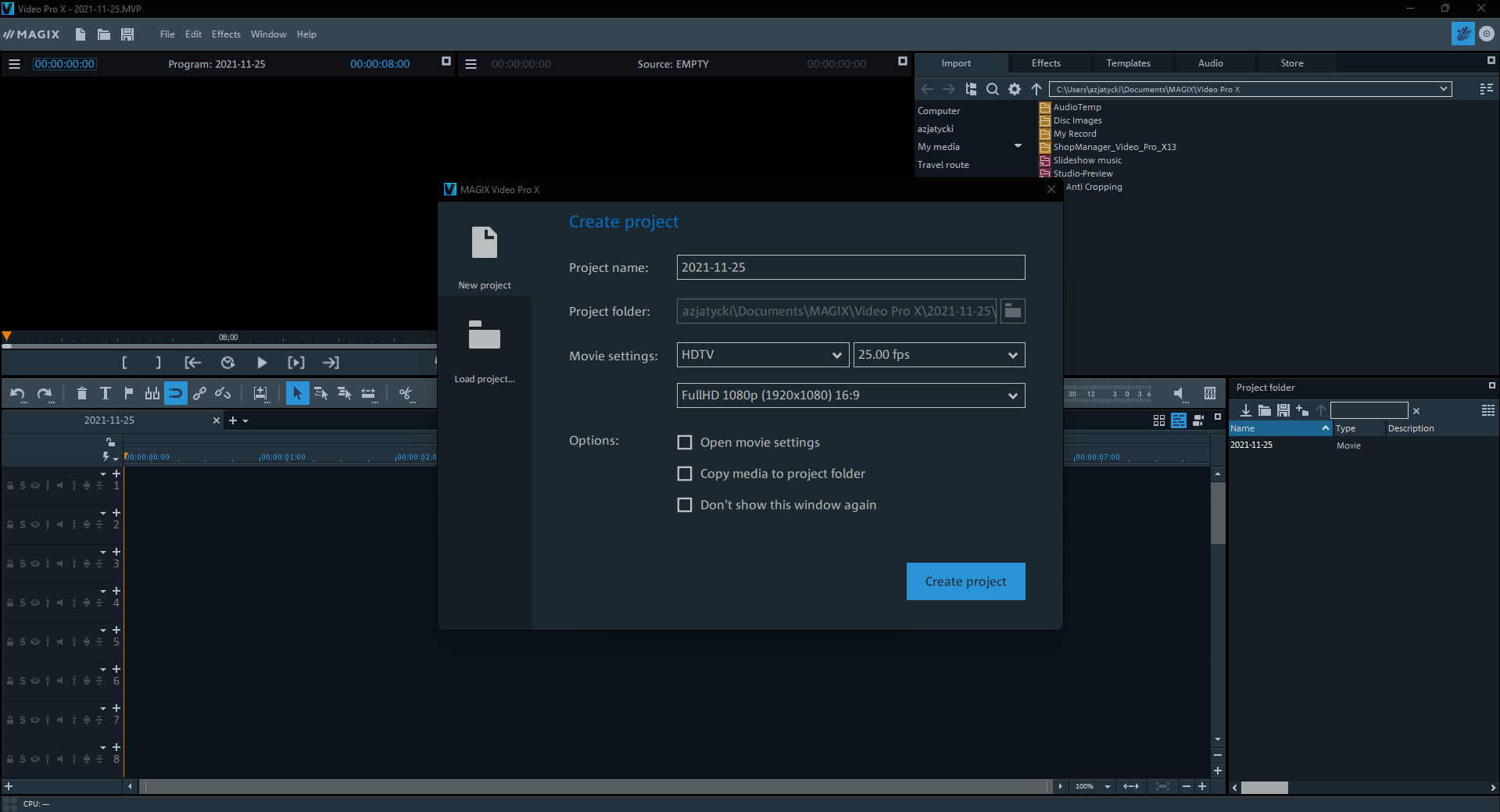Screen dimensions: 1500x812
Task: Click the open project folder icon in top toolbar
Action: (x=103, y=34)
